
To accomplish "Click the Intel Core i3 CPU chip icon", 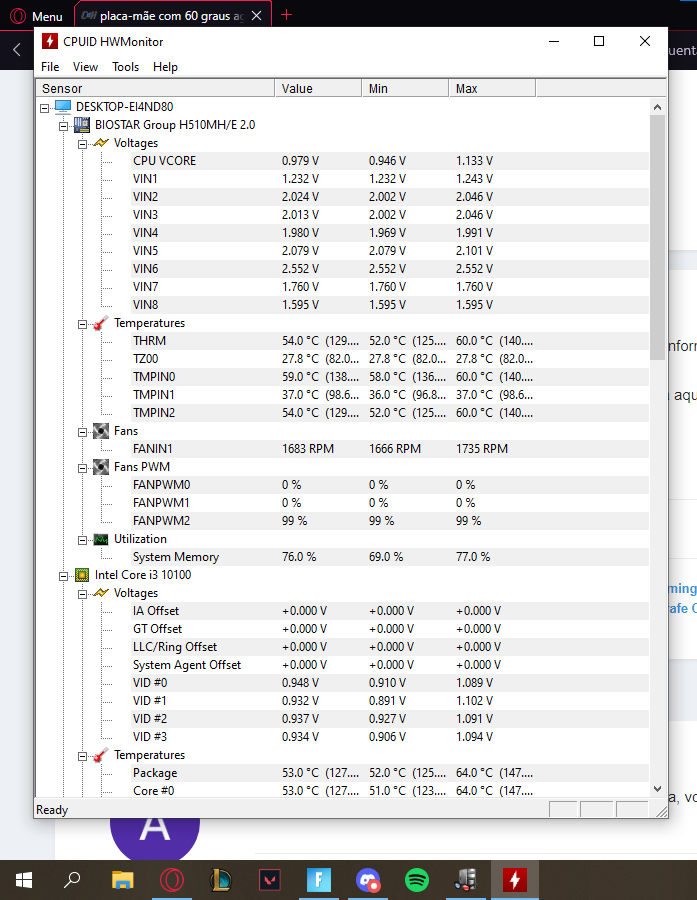I will pos(82,575).
